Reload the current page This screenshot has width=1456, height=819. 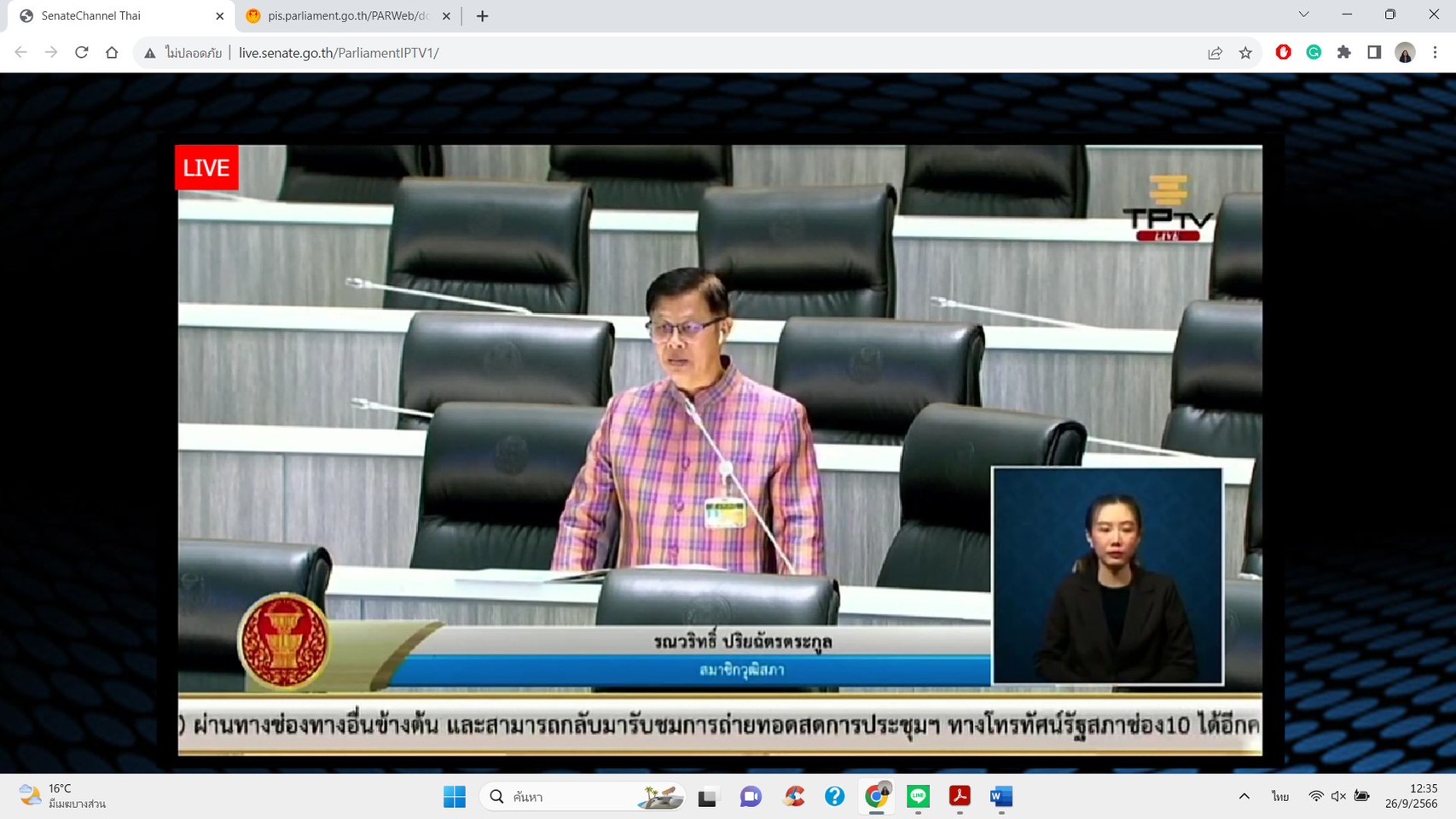(82, 53)
